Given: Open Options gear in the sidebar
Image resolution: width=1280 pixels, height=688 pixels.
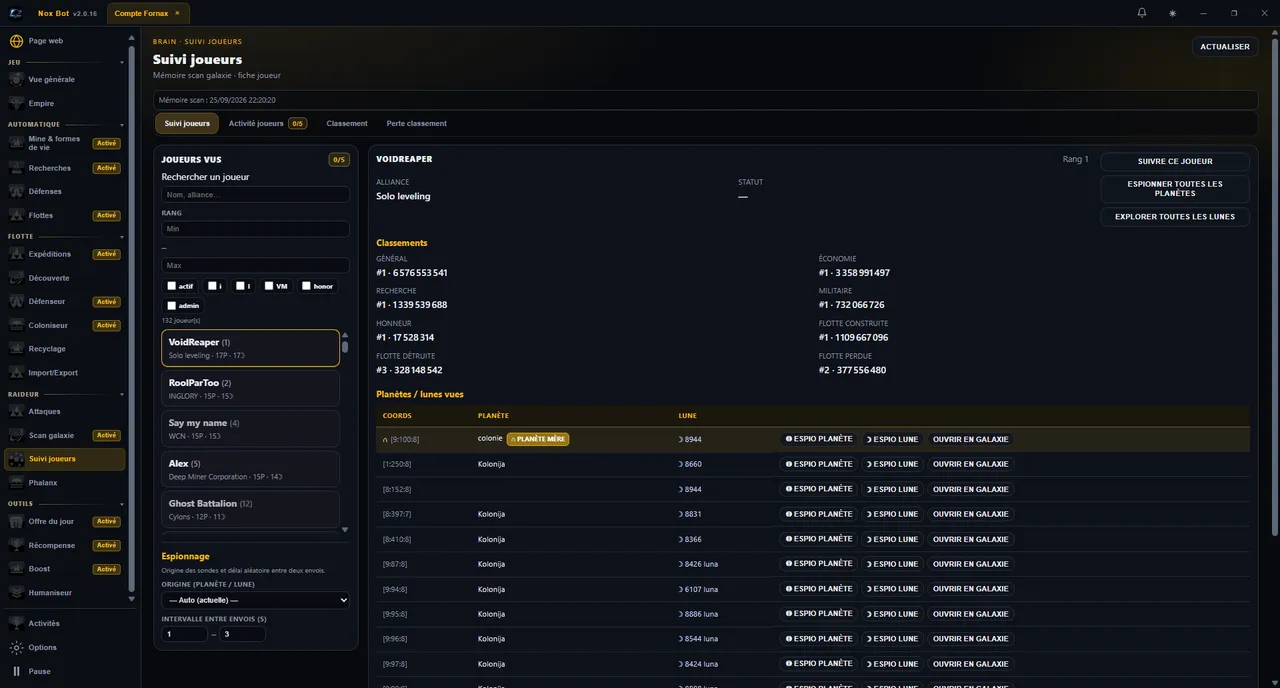Looking at the screenshot, I should pyautogui.click(x=16, y=647).
